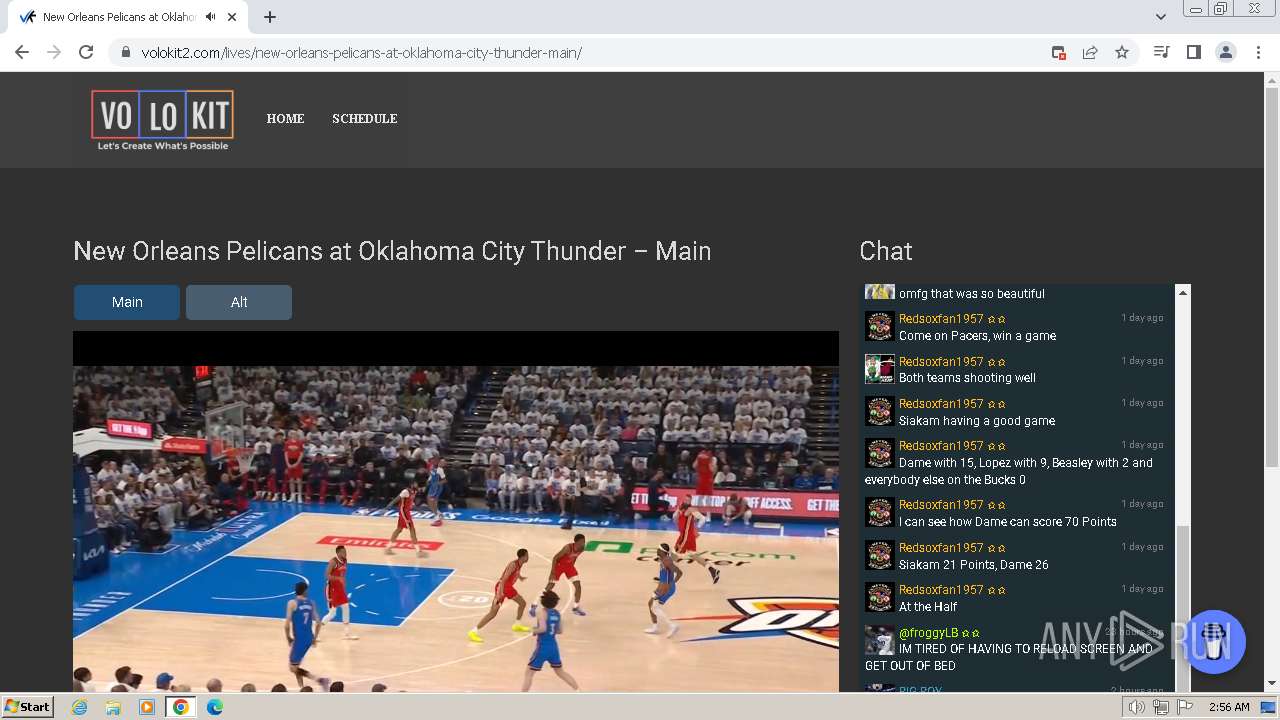Go back to the previous page
This screenshot has height=720, width=1280.
click(x=22, y=52)
